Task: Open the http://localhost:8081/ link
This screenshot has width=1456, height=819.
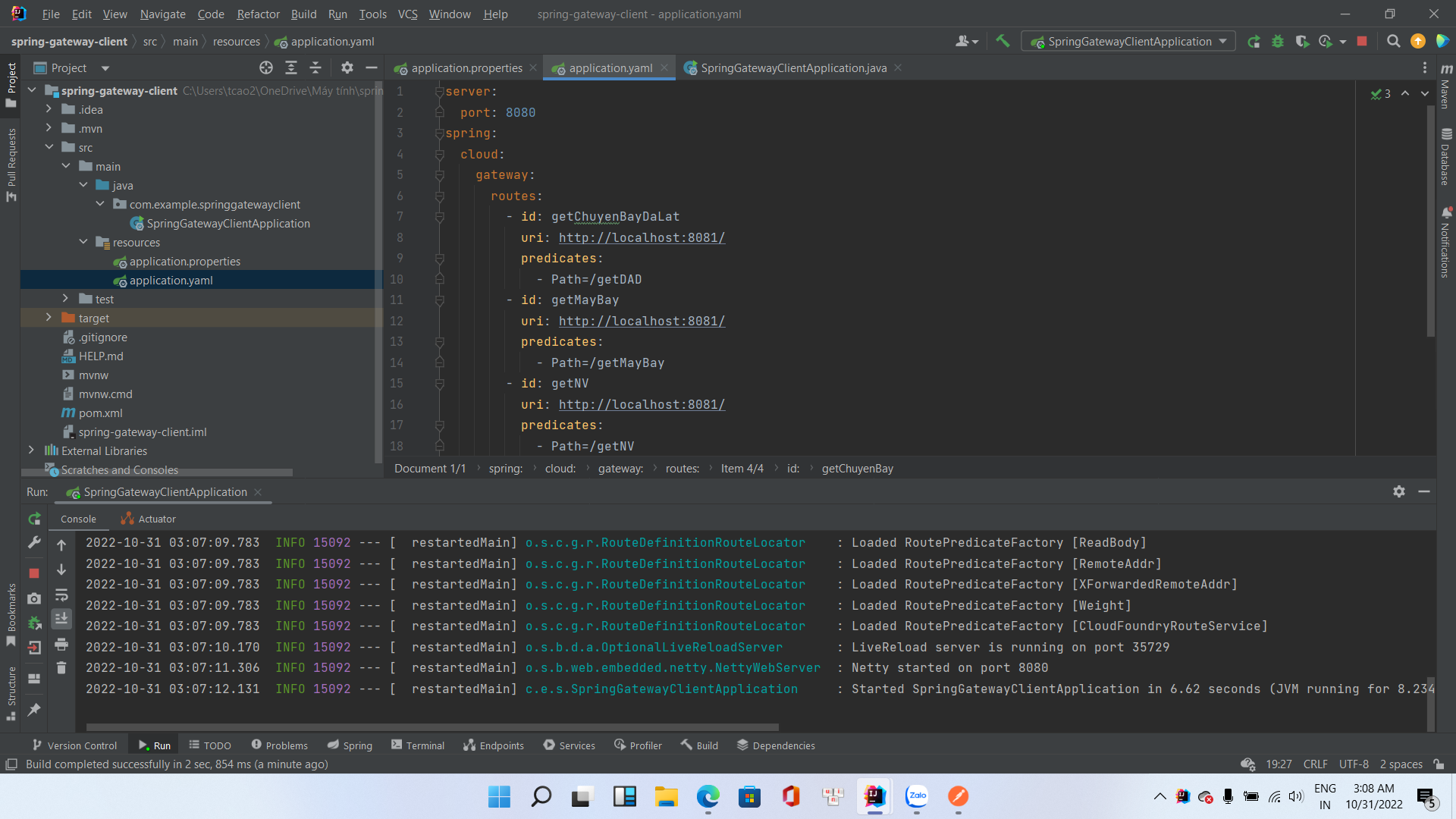Action: [x=642, y=237]
